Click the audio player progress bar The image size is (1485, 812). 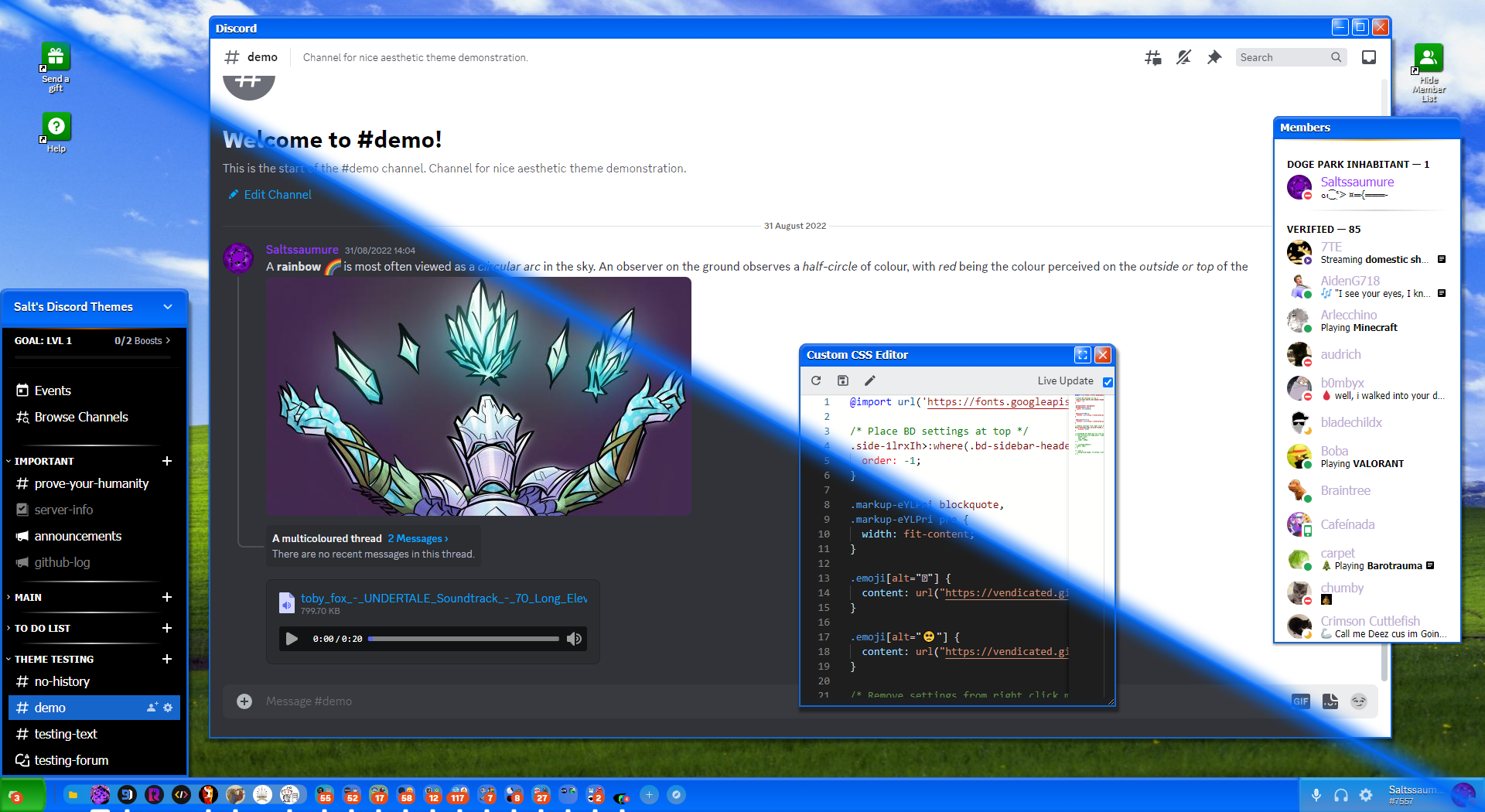coord(463,639)
